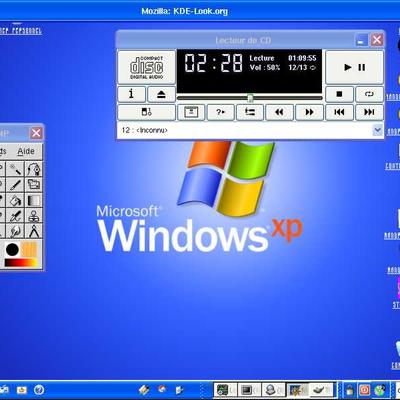
Task: Close the Lecteur de CD window
Action: pyautogui.click(x=377, y=40)
